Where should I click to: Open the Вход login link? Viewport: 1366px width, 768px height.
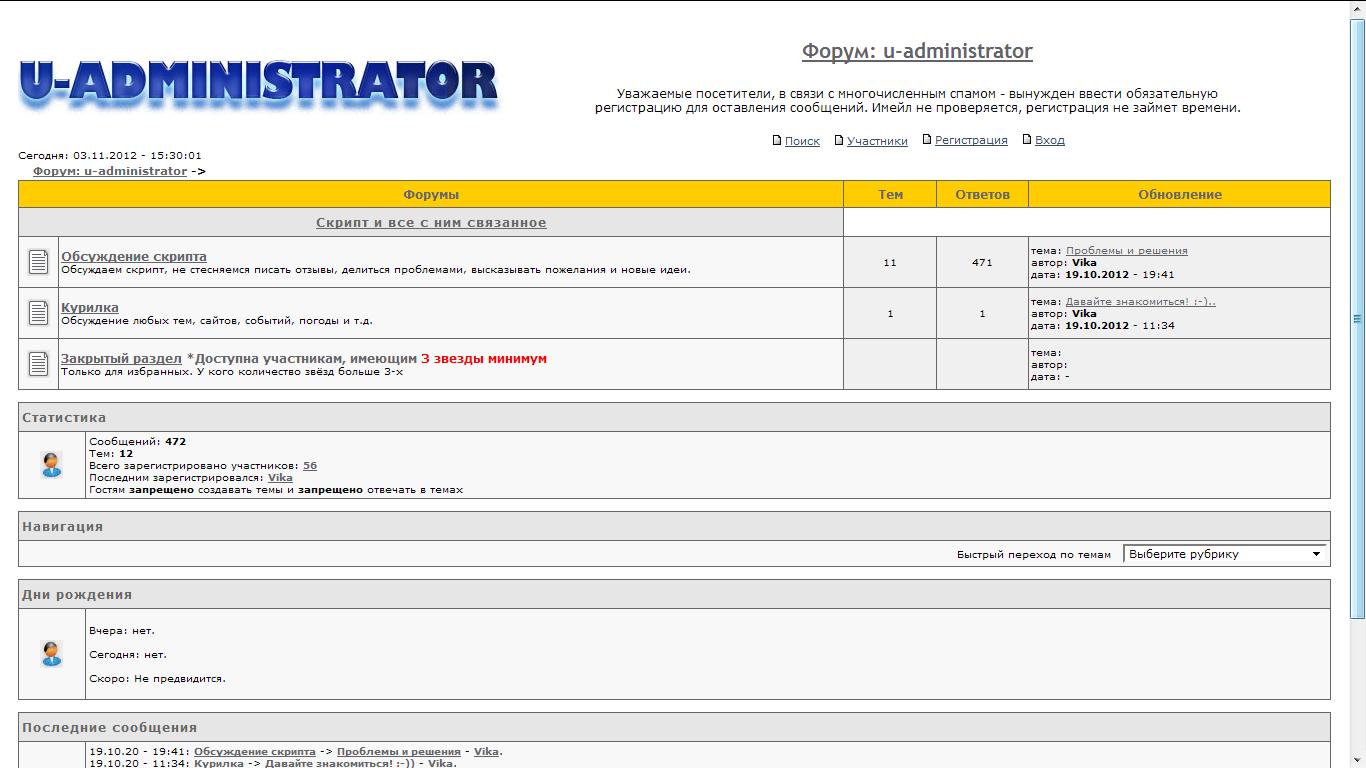tap(1050, 141)
